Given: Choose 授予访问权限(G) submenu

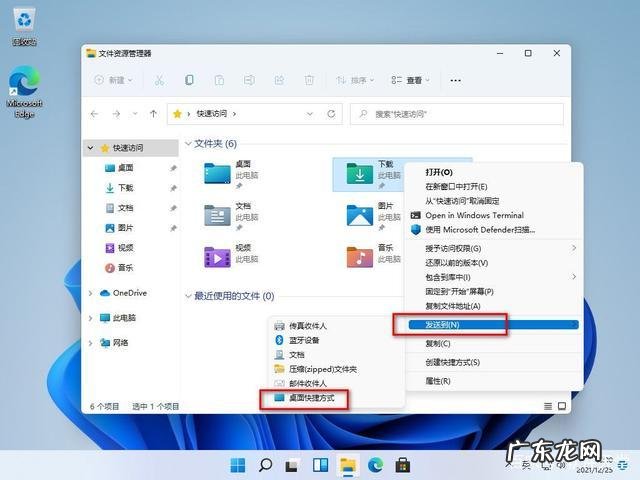Looking at the screenshot, I should click(x=493, y=248).
